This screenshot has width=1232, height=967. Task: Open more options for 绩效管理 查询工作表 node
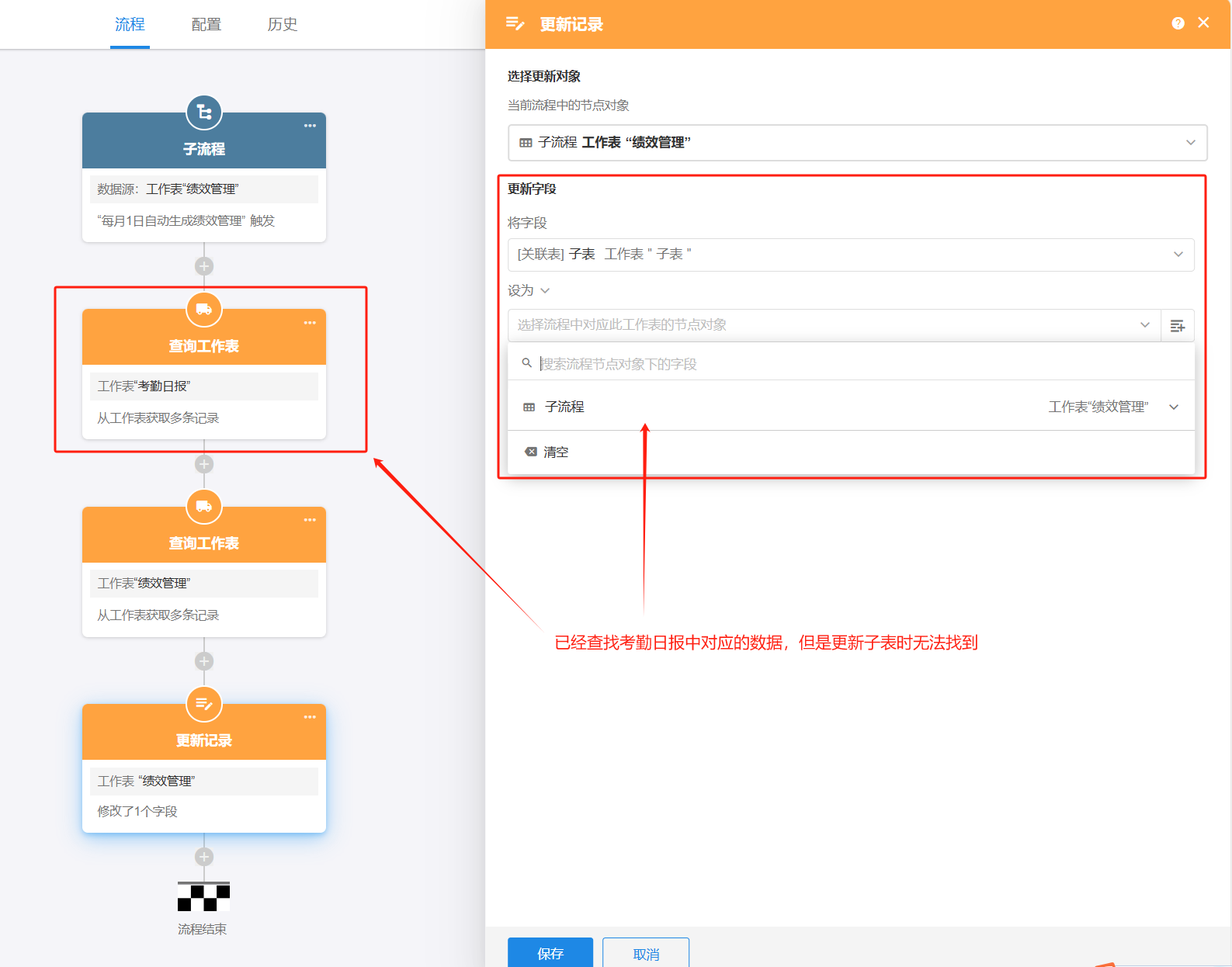pyautogui.click(x=310, y=520)
